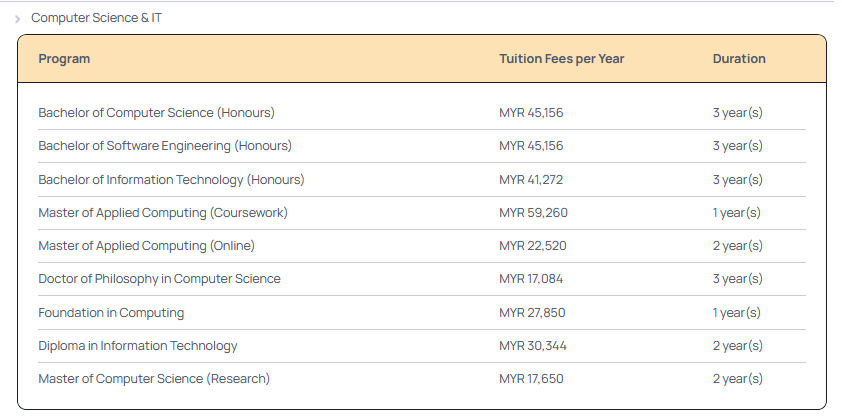The width and height of the screenshot is (842, 416).
Task: Open Bachelor of Computer Science (Honours)
Action: point(156,113)
